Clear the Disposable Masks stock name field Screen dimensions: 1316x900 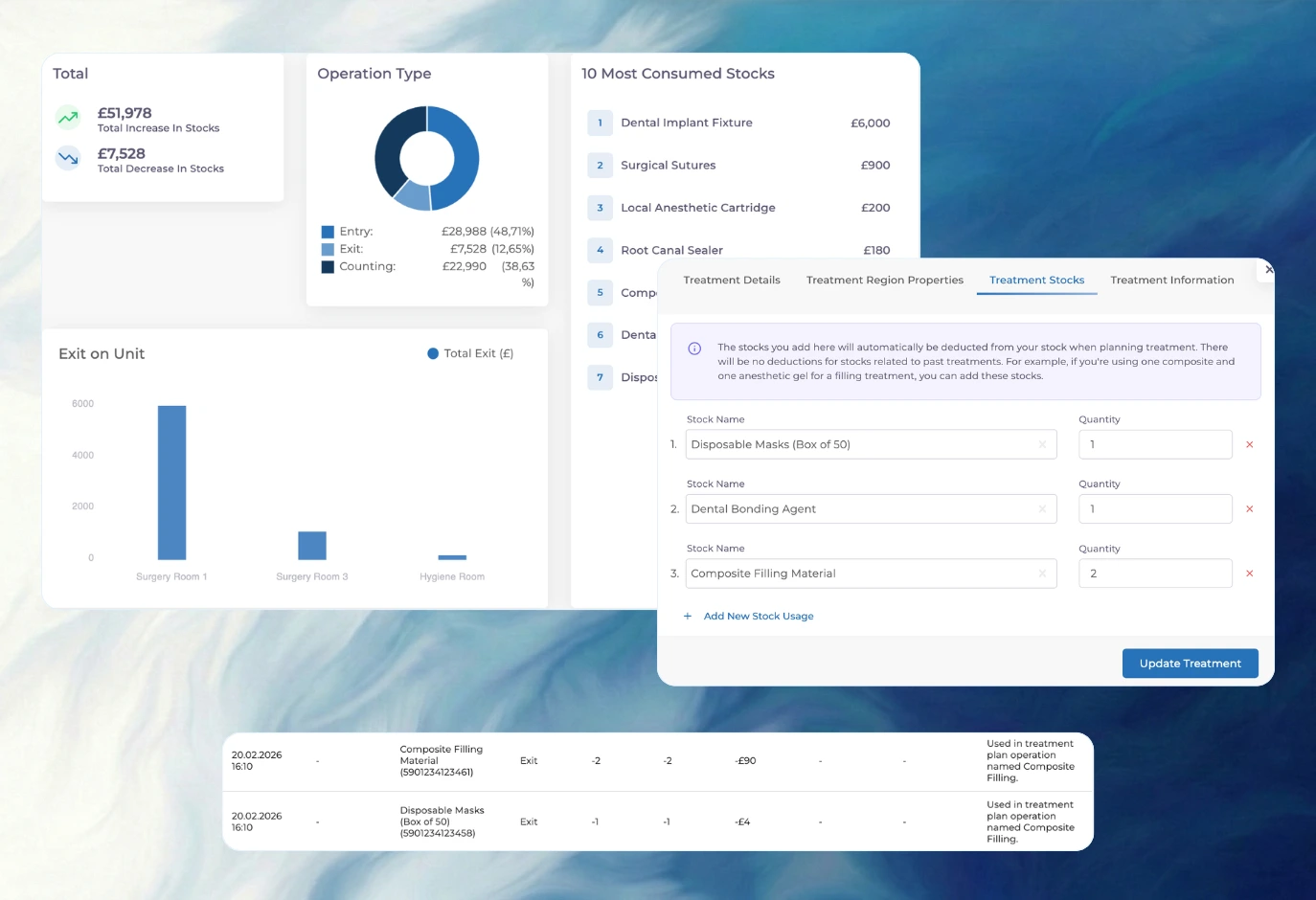coord(1042,444)
